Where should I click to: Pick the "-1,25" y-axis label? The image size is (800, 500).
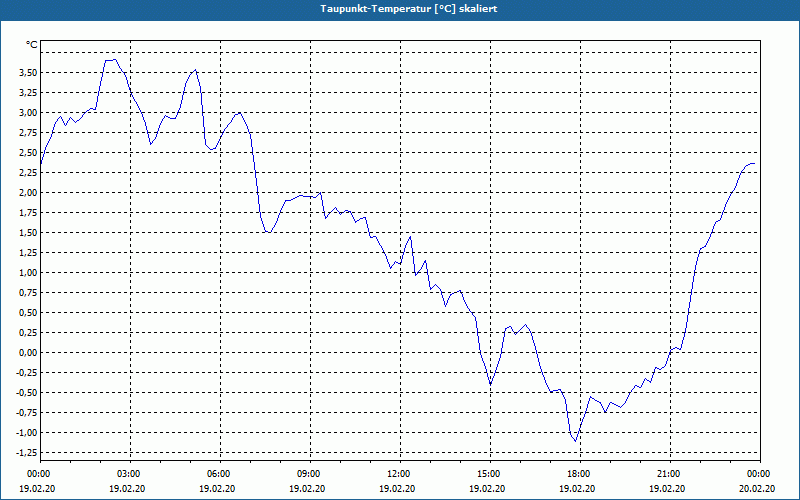click(x=27, y=453)
